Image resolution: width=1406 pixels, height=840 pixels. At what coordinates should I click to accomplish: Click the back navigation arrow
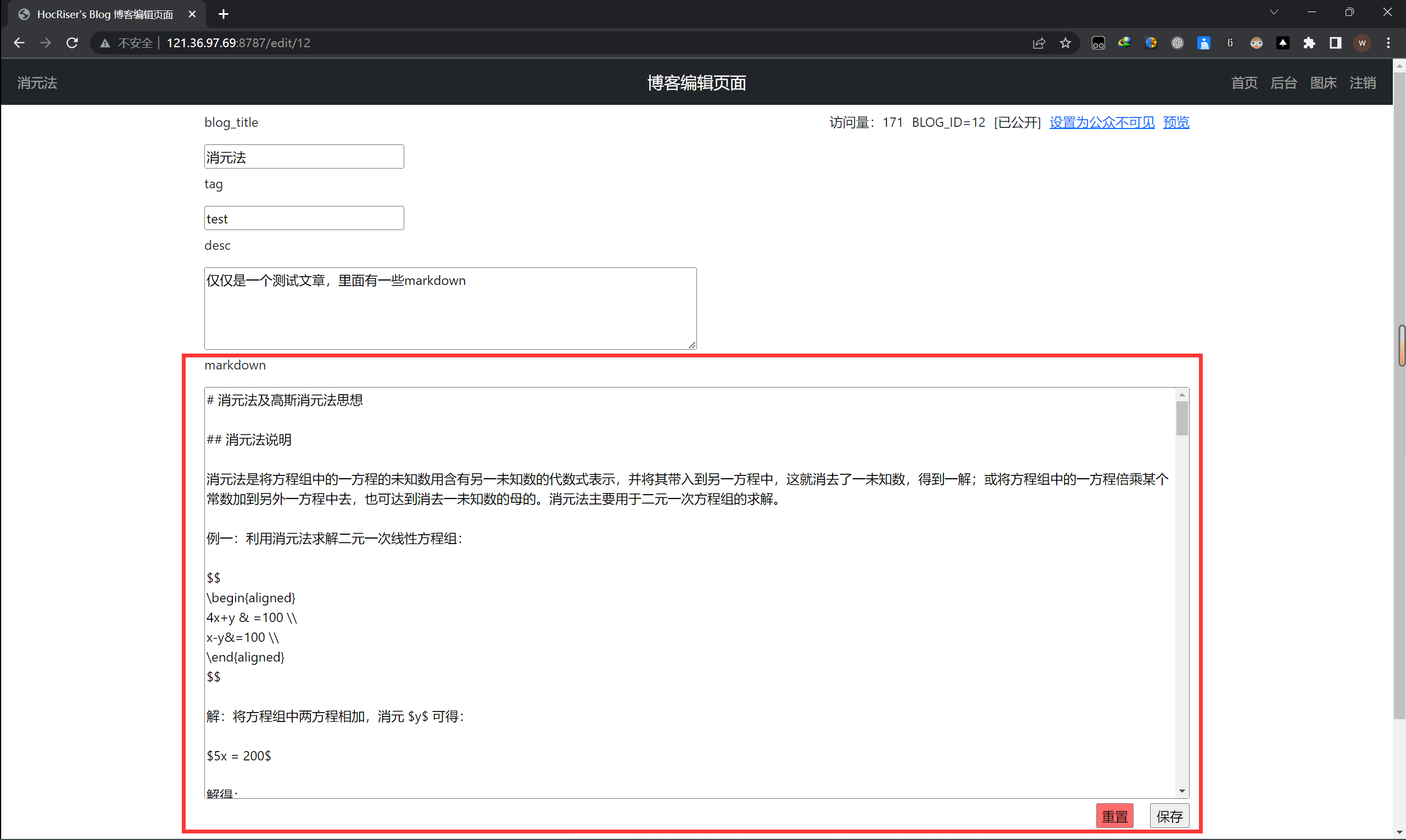pyautogui.click(x=19, y=43)
